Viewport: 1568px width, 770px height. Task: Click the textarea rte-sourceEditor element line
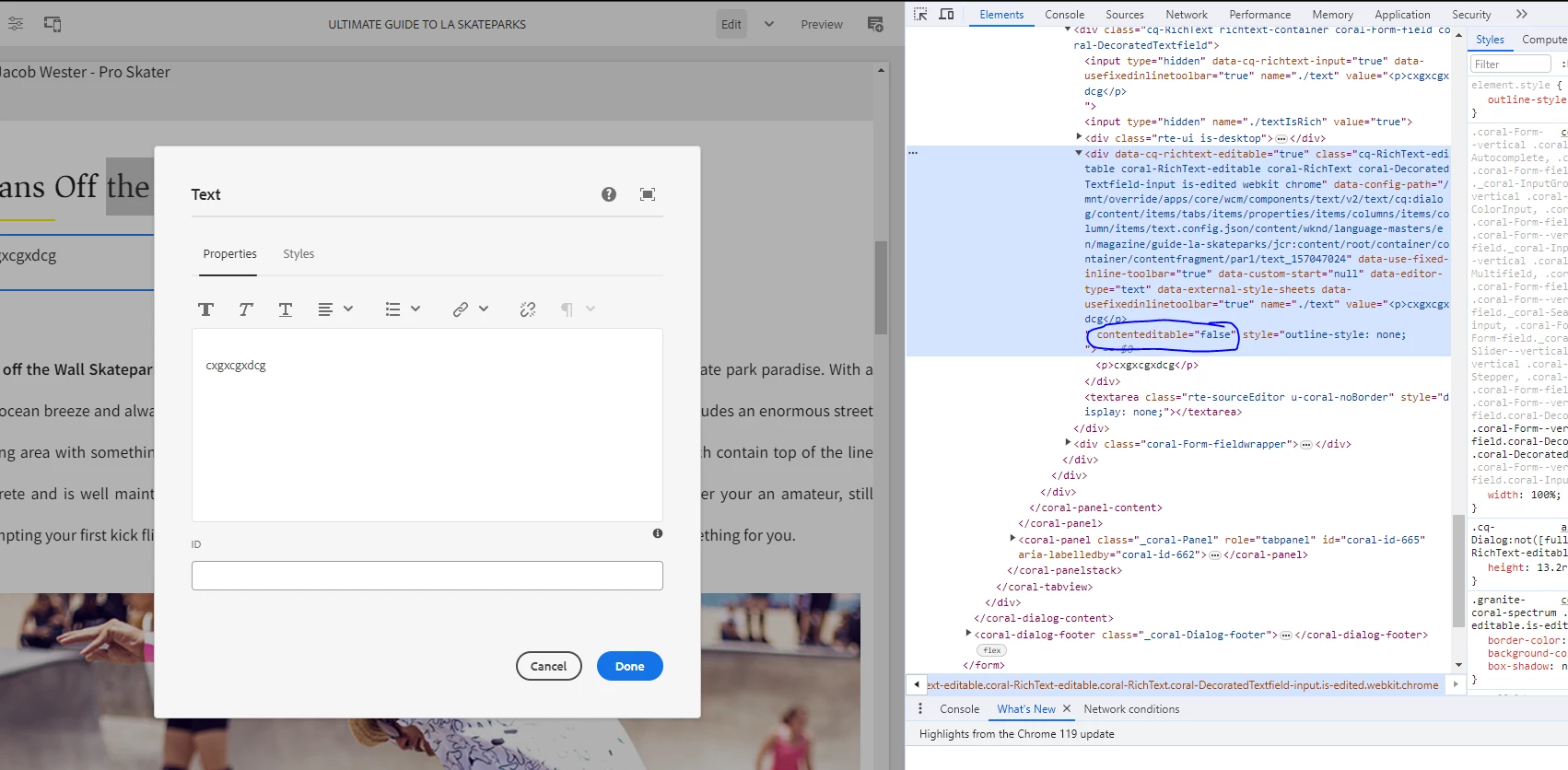click(x=1267, y=404)
